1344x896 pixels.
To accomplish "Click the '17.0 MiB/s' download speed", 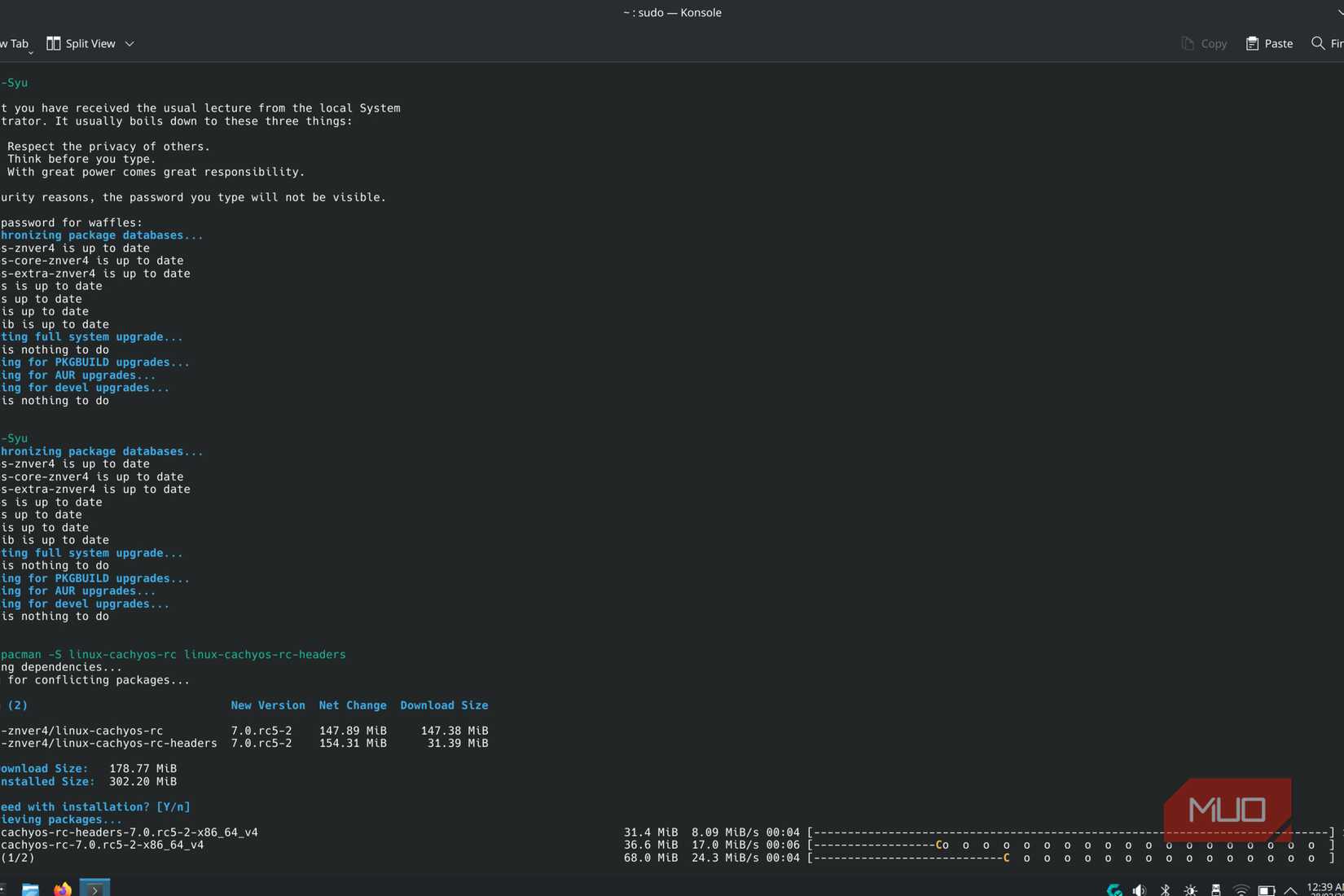I will pyautogui.click(x=725, y=845).
